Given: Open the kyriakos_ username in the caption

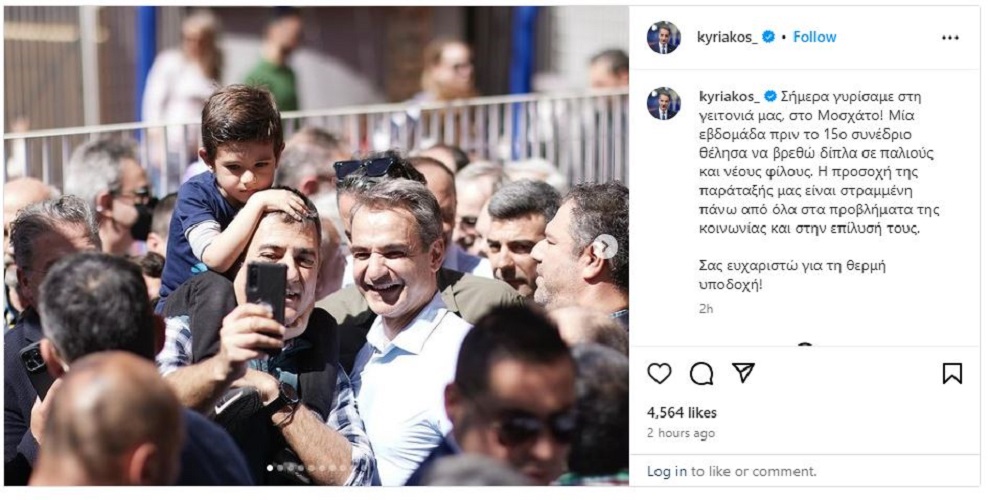Looking at the screenshot, I should 730,97.
